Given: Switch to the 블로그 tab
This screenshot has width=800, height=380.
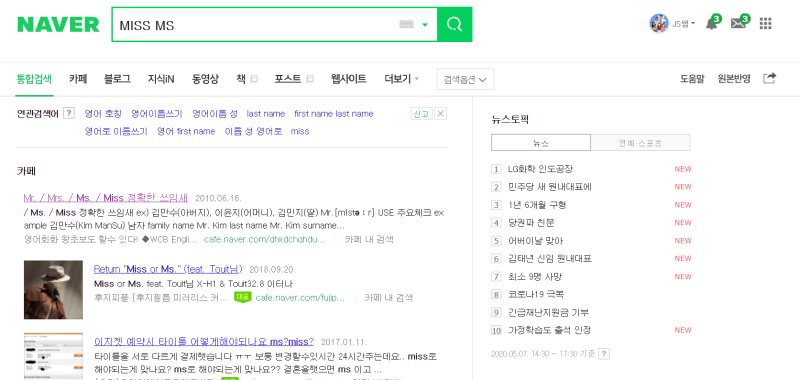Looking at the screenshot, I should pyautogui.click(x=117, y=79).
